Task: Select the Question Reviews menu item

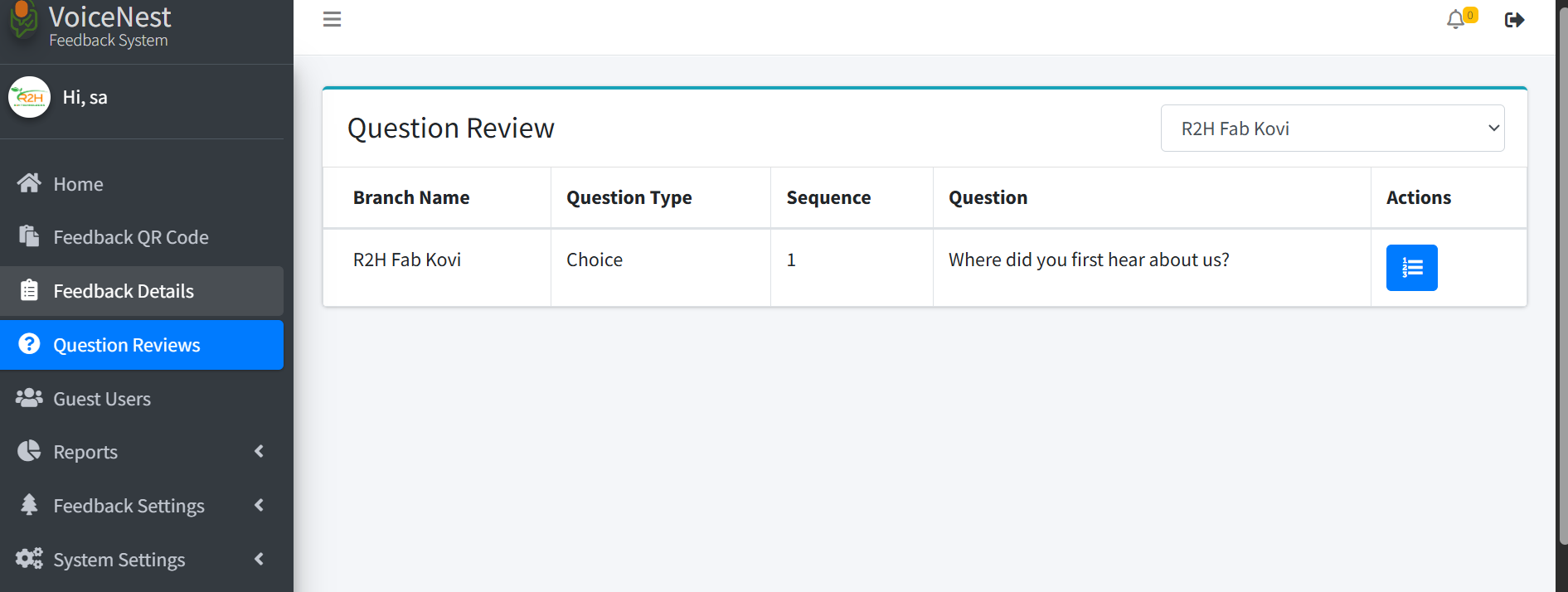Action: coord(142,345)
